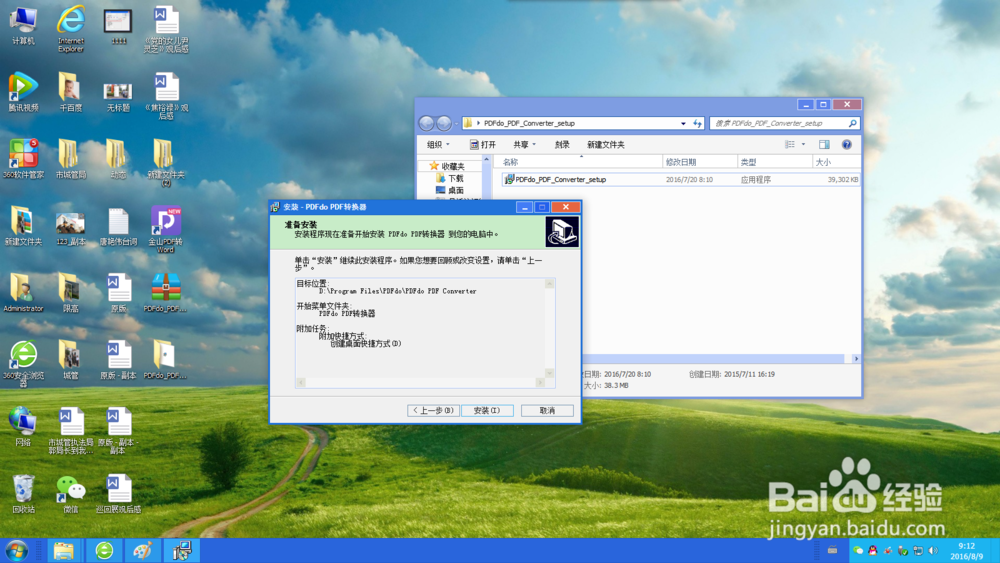Click the Install (安装) button in the setup wizard
Image resolution: width=1000 pixels, height=563 pixels.
pyautogui.click(x=487, y=411)
